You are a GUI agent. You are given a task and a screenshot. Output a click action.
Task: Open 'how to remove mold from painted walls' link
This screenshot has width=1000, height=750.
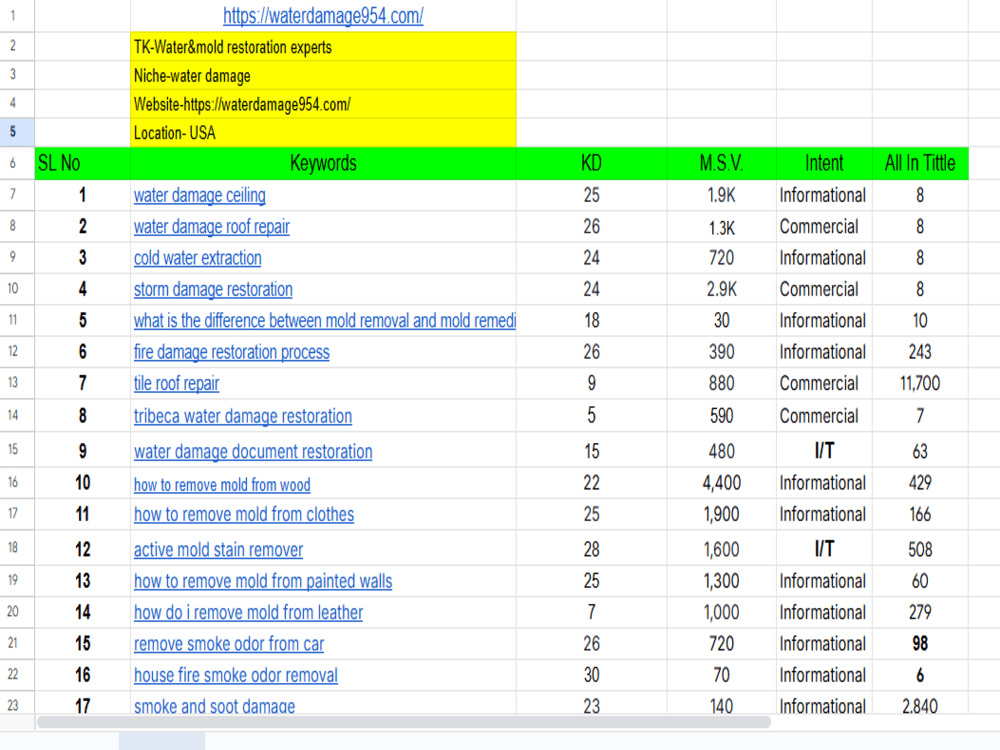tap(263, 580)
